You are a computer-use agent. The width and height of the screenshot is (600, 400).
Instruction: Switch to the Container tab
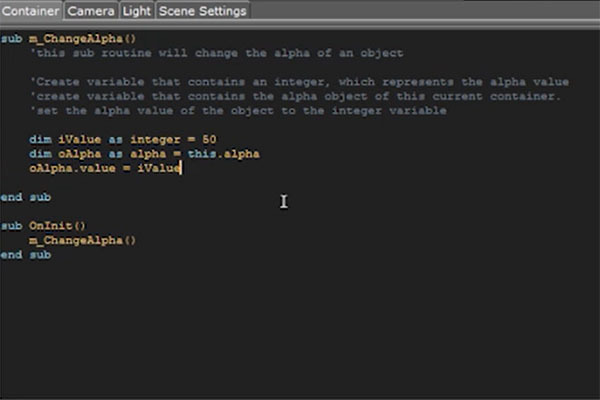tap(32, 11)
